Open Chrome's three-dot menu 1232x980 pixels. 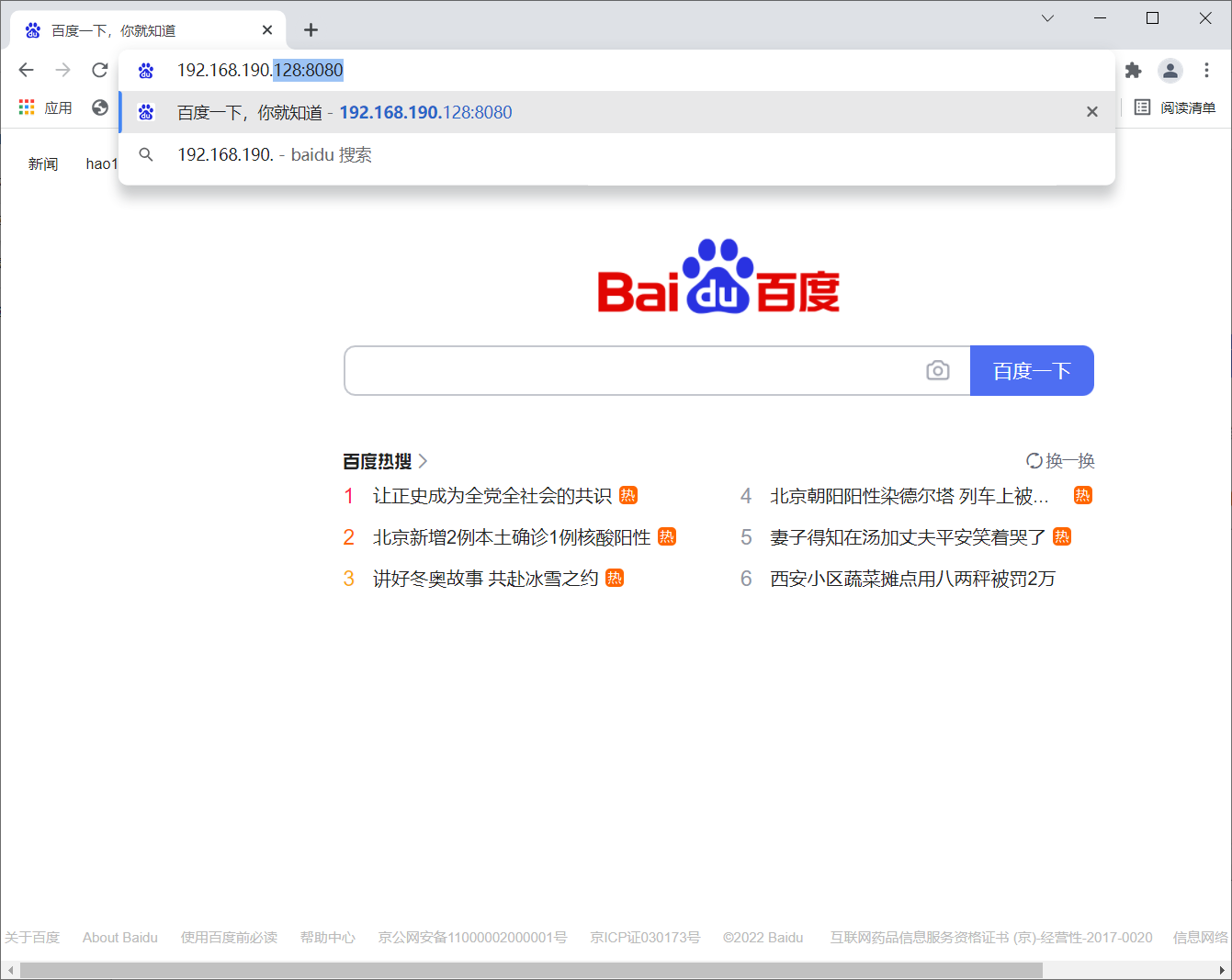click(1206, 70)
